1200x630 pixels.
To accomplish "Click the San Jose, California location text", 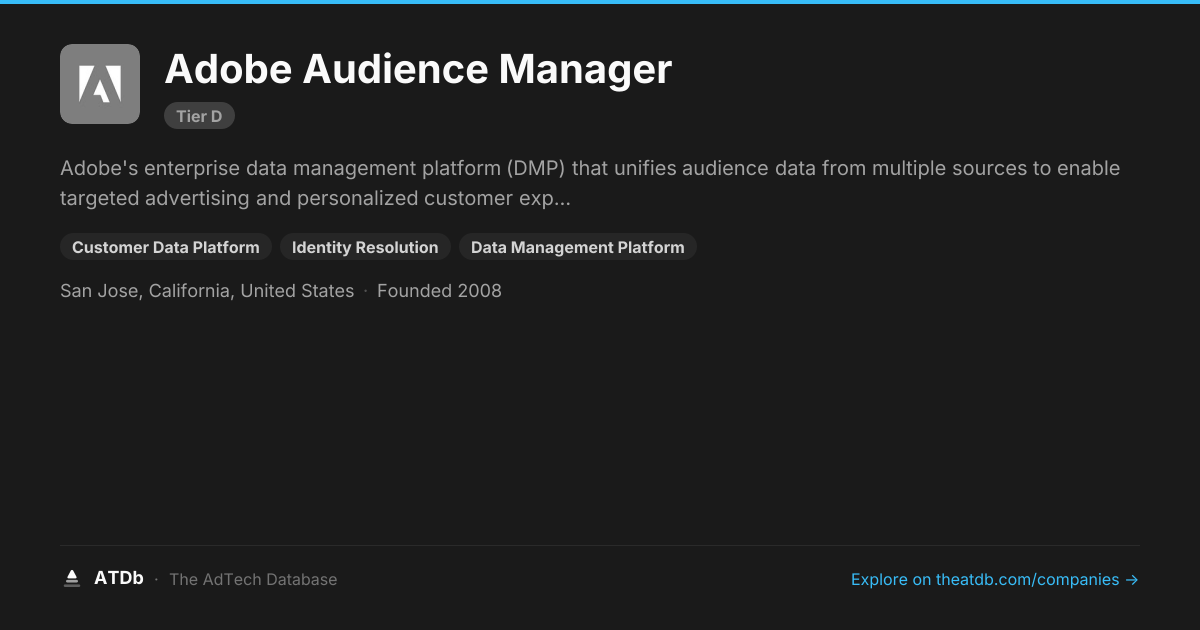I will 207,291.
